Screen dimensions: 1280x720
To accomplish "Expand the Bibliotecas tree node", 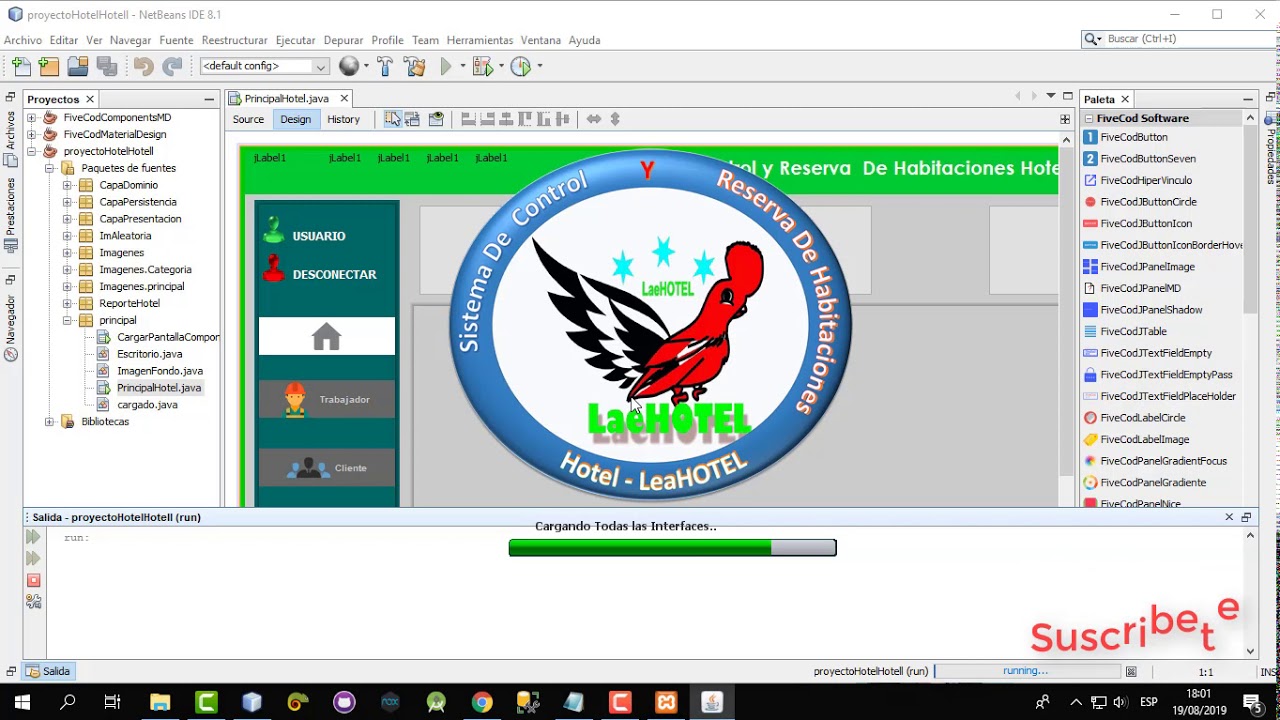I will 49,422.
